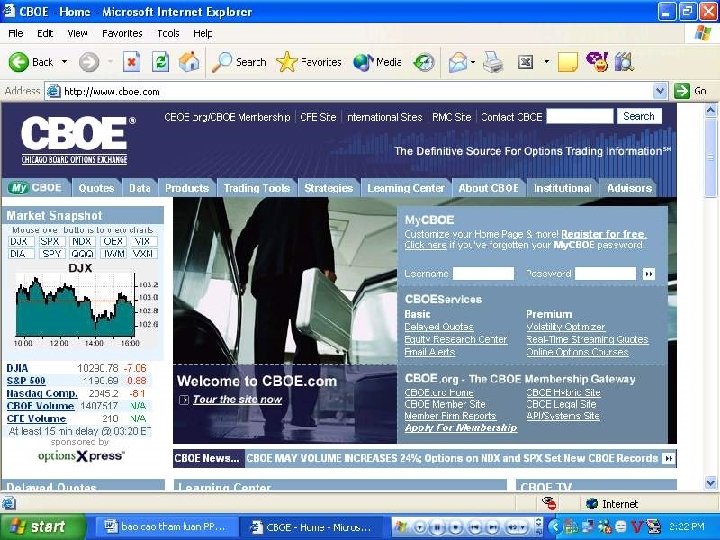Screen dimensions: 720x540
Task: Click the Back arrow icon
Action: (18, 62)
